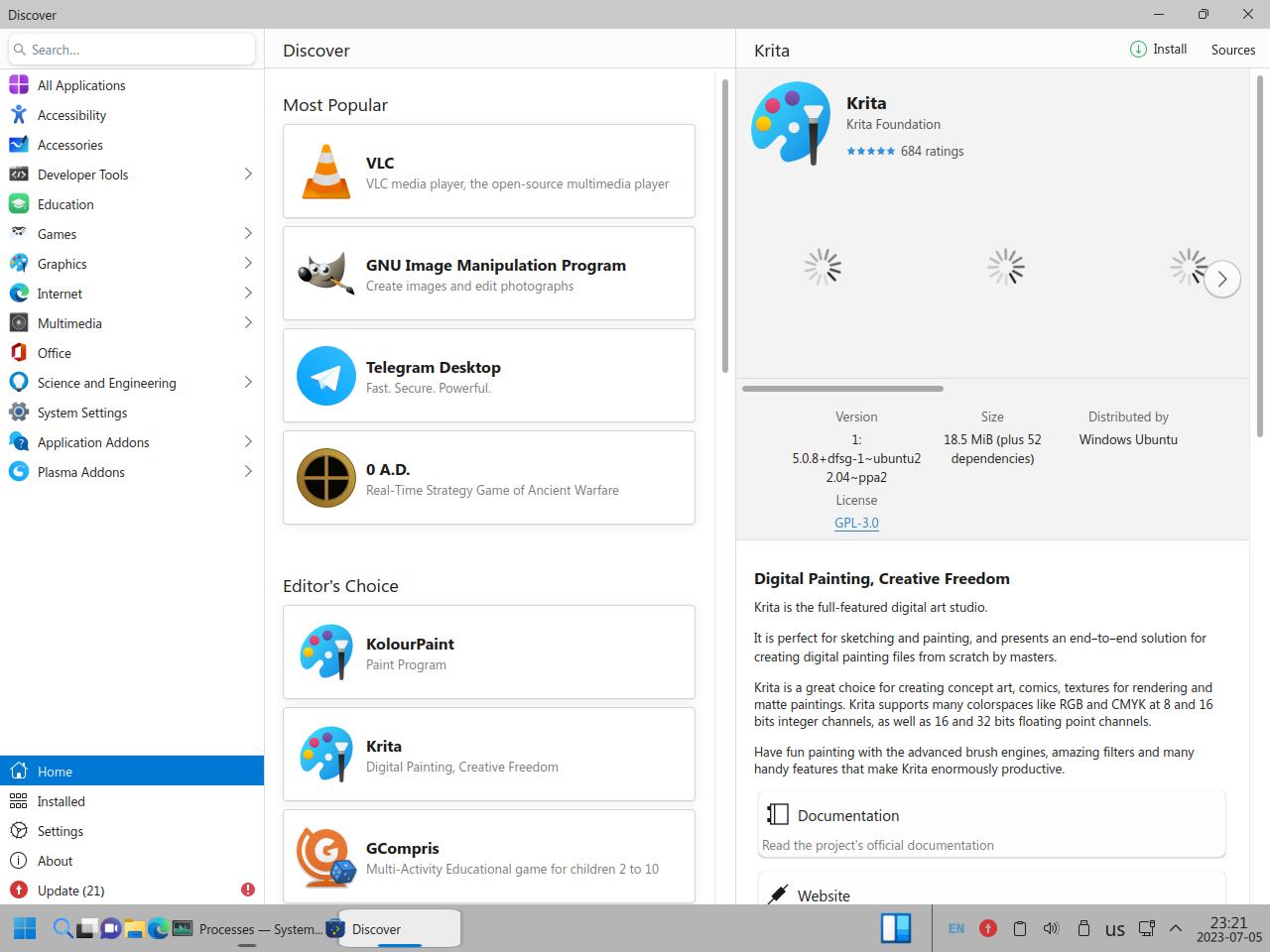Switch to Processes — System Monitor task
Viewport: 1270px width, 952px height.
pos(248,929)
